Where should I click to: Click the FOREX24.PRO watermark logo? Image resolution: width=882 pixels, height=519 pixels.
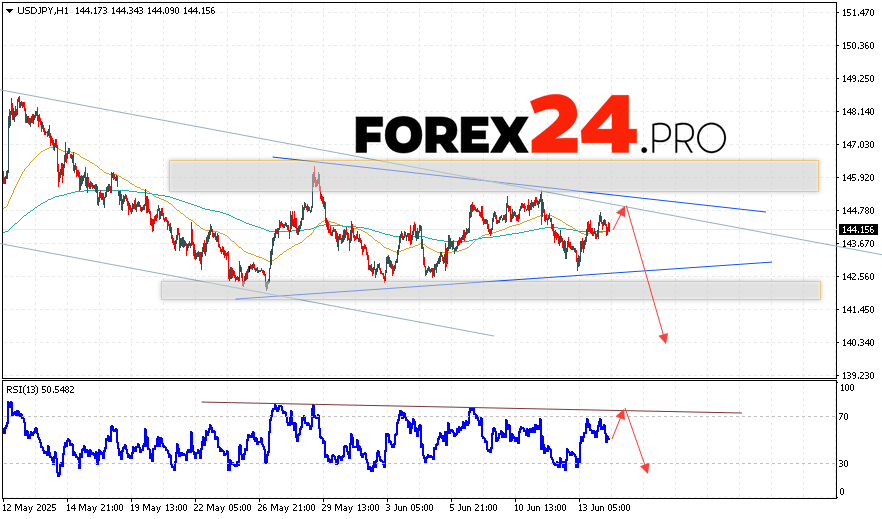click(540, 128)
